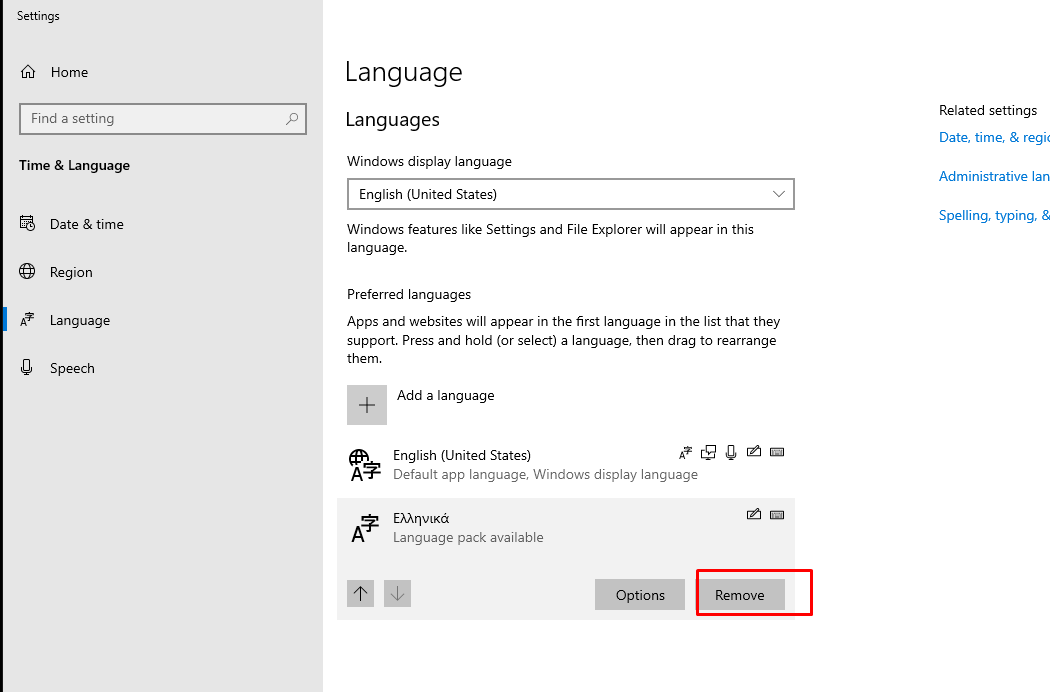Switch to the Speech settings page

72,368
